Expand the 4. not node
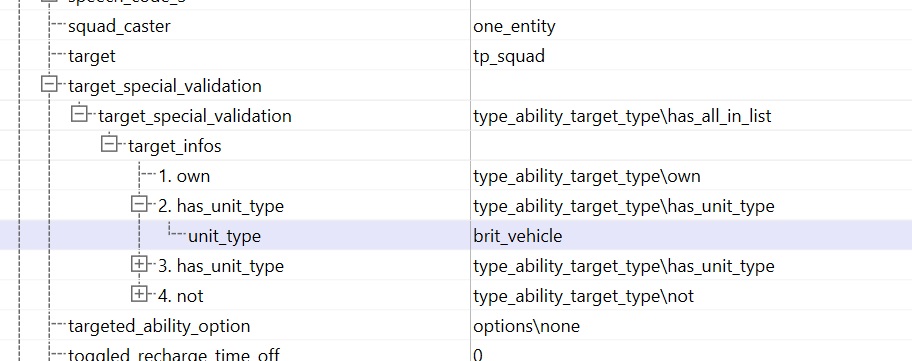The image size is (912, 361). click(x=139, y=295)
